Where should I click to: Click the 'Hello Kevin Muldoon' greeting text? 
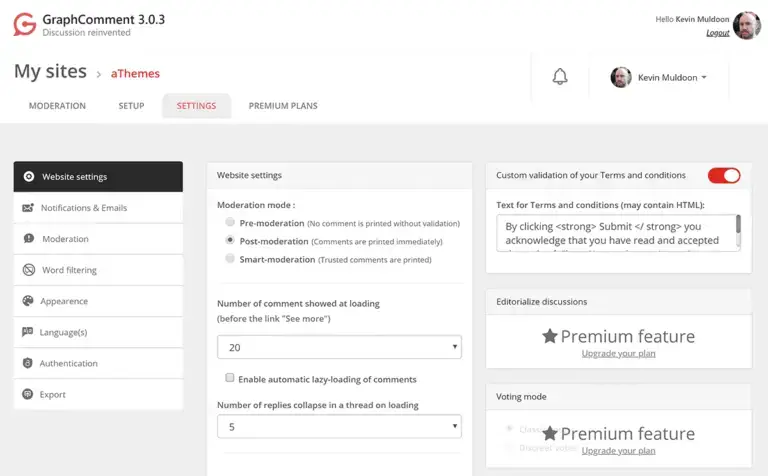[692, 19]
